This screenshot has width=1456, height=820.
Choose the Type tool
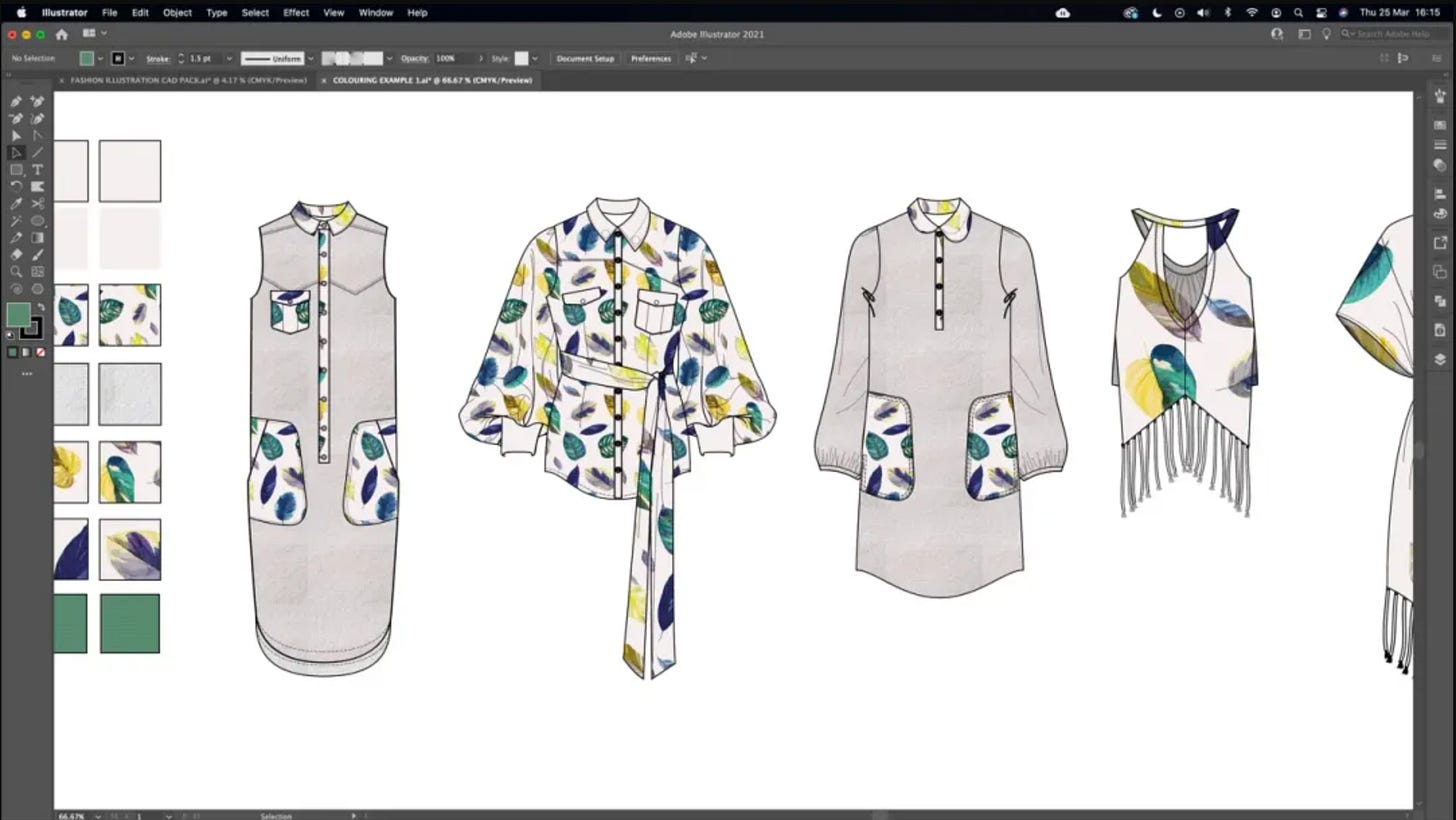pyautogui.click(x=36, y=169)
